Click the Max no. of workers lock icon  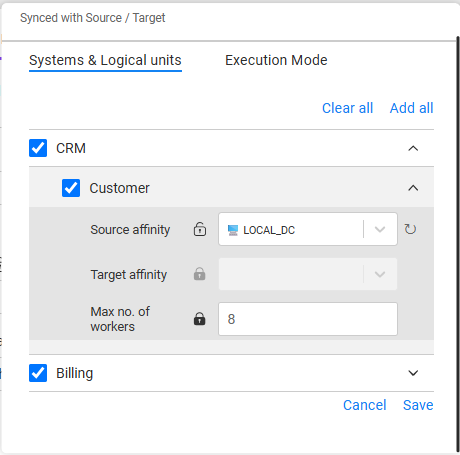coord(200,319)
